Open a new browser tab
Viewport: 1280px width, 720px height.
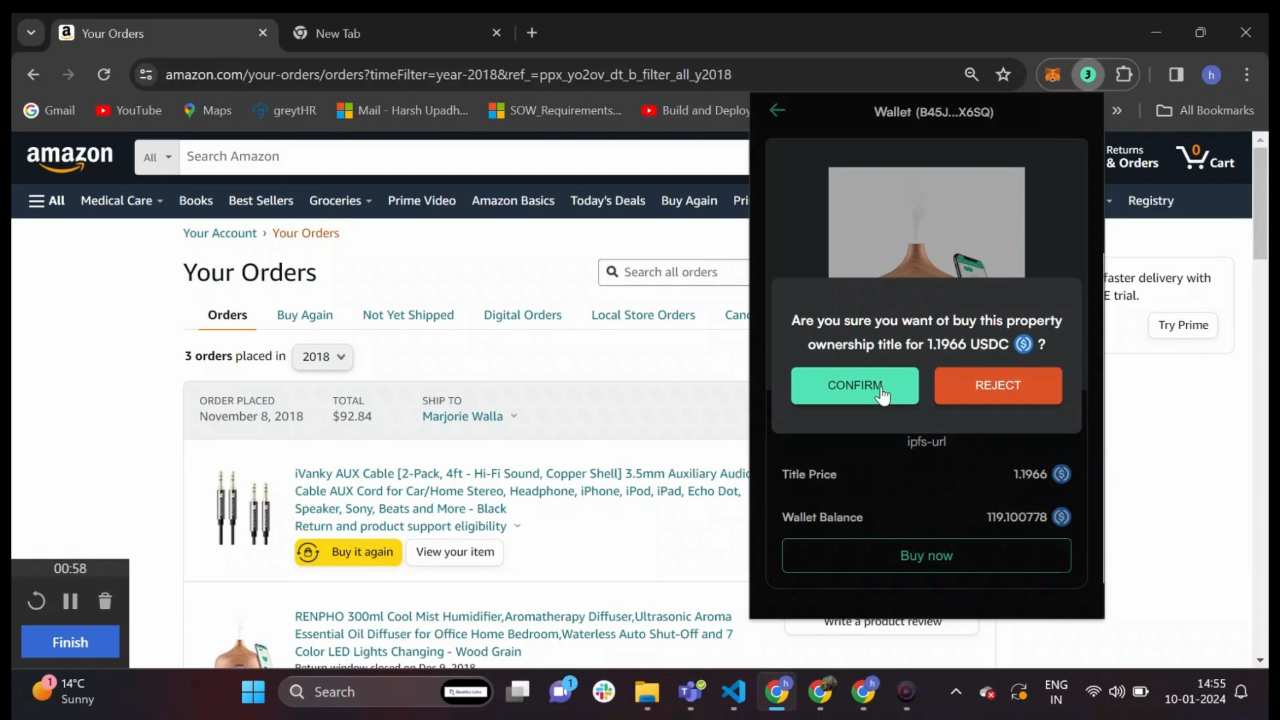click(x=532, y=33)
